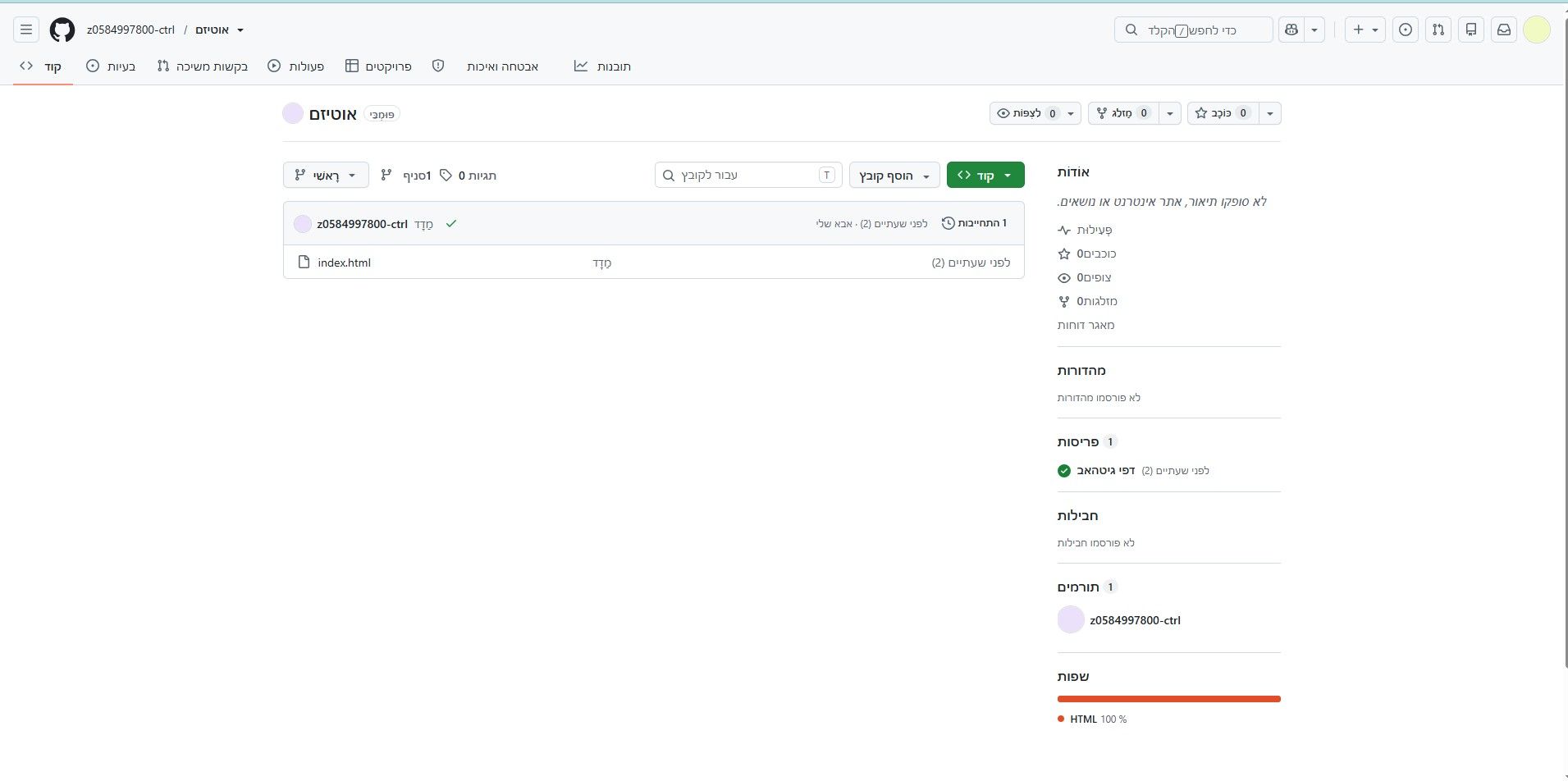Screen dimensions: 1568x781
Task: Open the green קוד clone dropdown
Action: click(x=985, y=176)
